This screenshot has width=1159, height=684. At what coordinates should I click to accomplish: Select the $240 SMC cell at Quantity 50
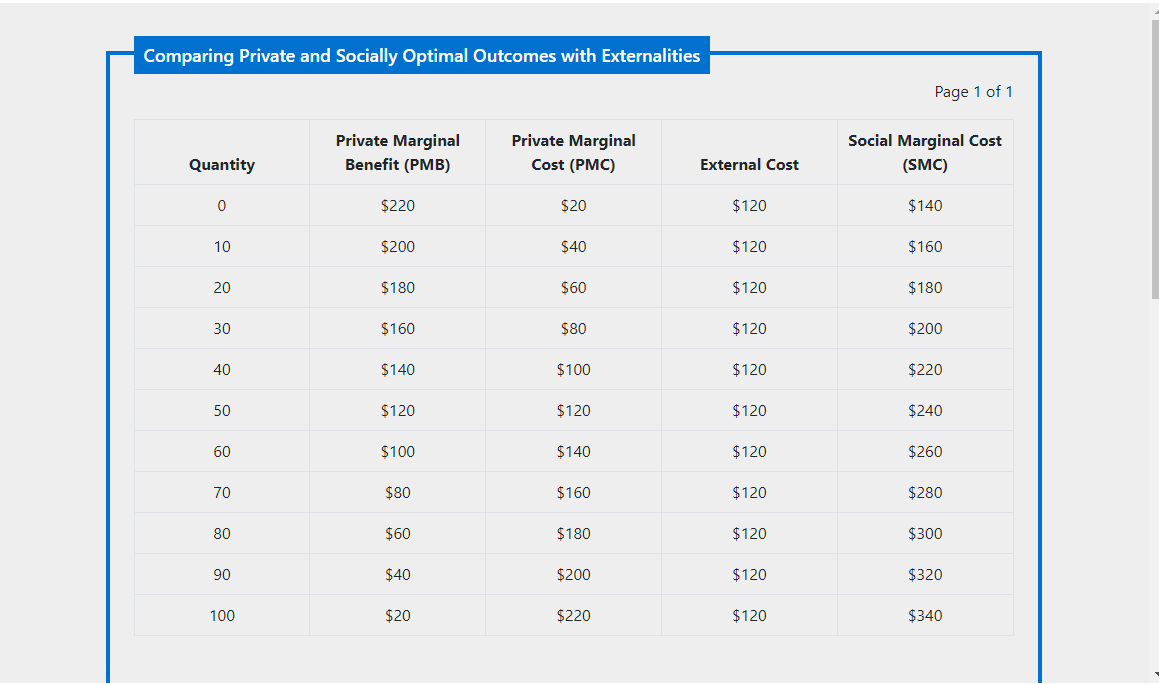click(924, 410)
